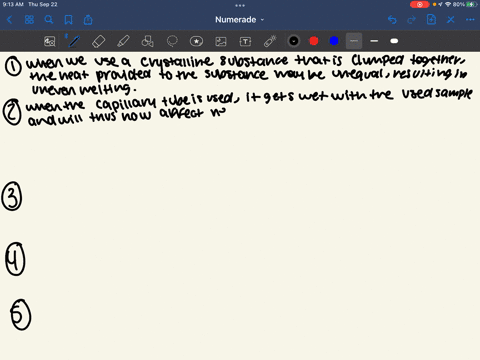Select the thickest stroke width

pos(394,41)
